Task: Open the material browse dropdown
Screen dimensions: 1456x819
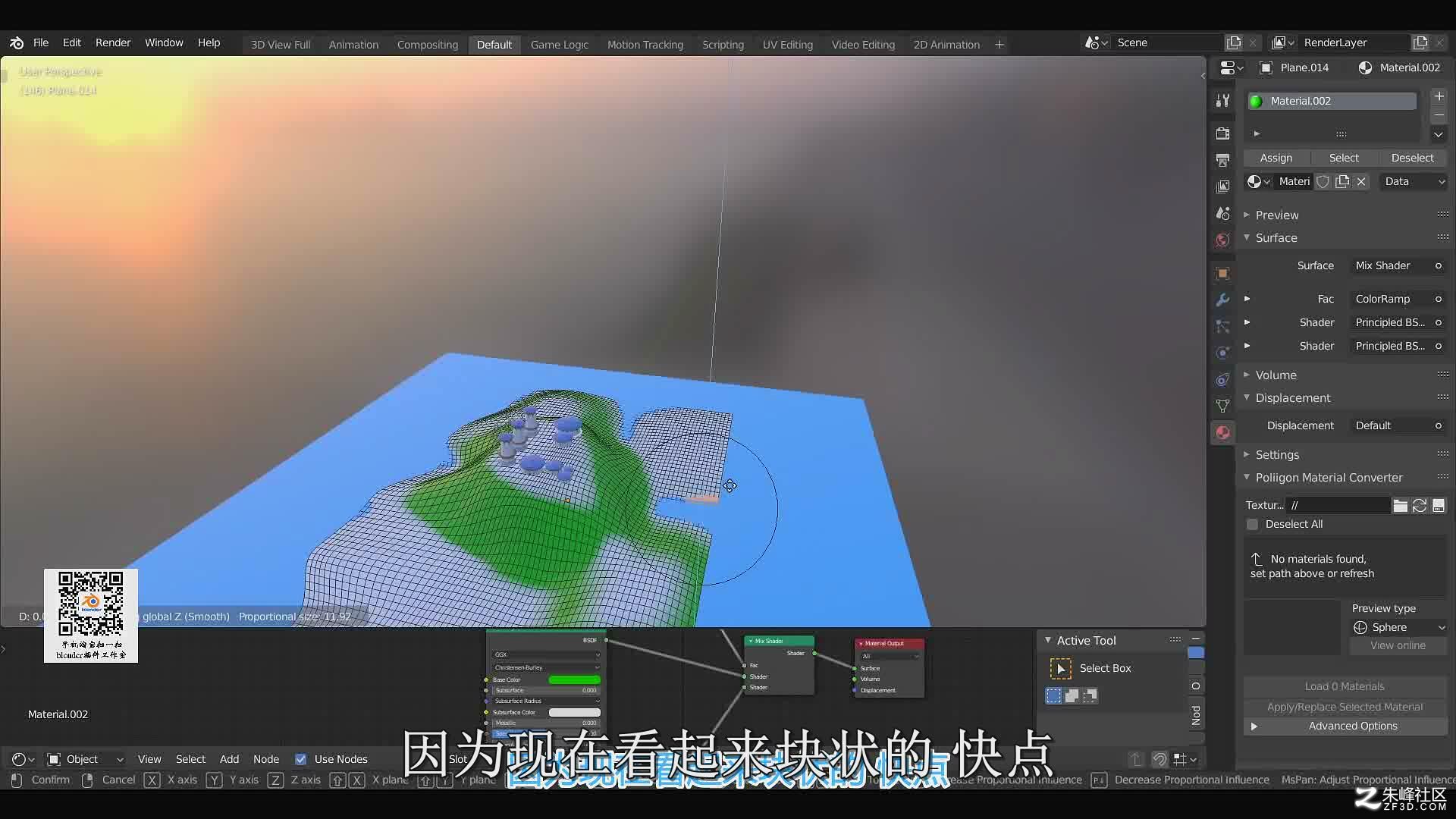Action: point(1259,181)
